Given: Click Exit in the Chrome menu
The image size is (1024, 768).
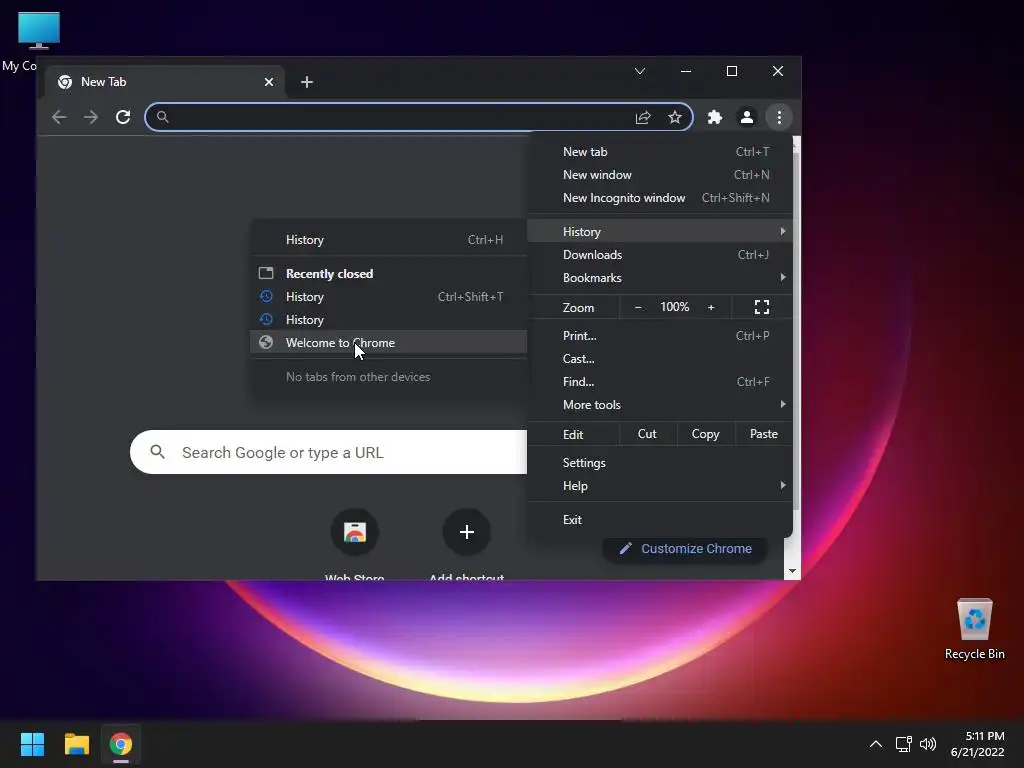Looking at the screenshot, I should coord(660,520).
